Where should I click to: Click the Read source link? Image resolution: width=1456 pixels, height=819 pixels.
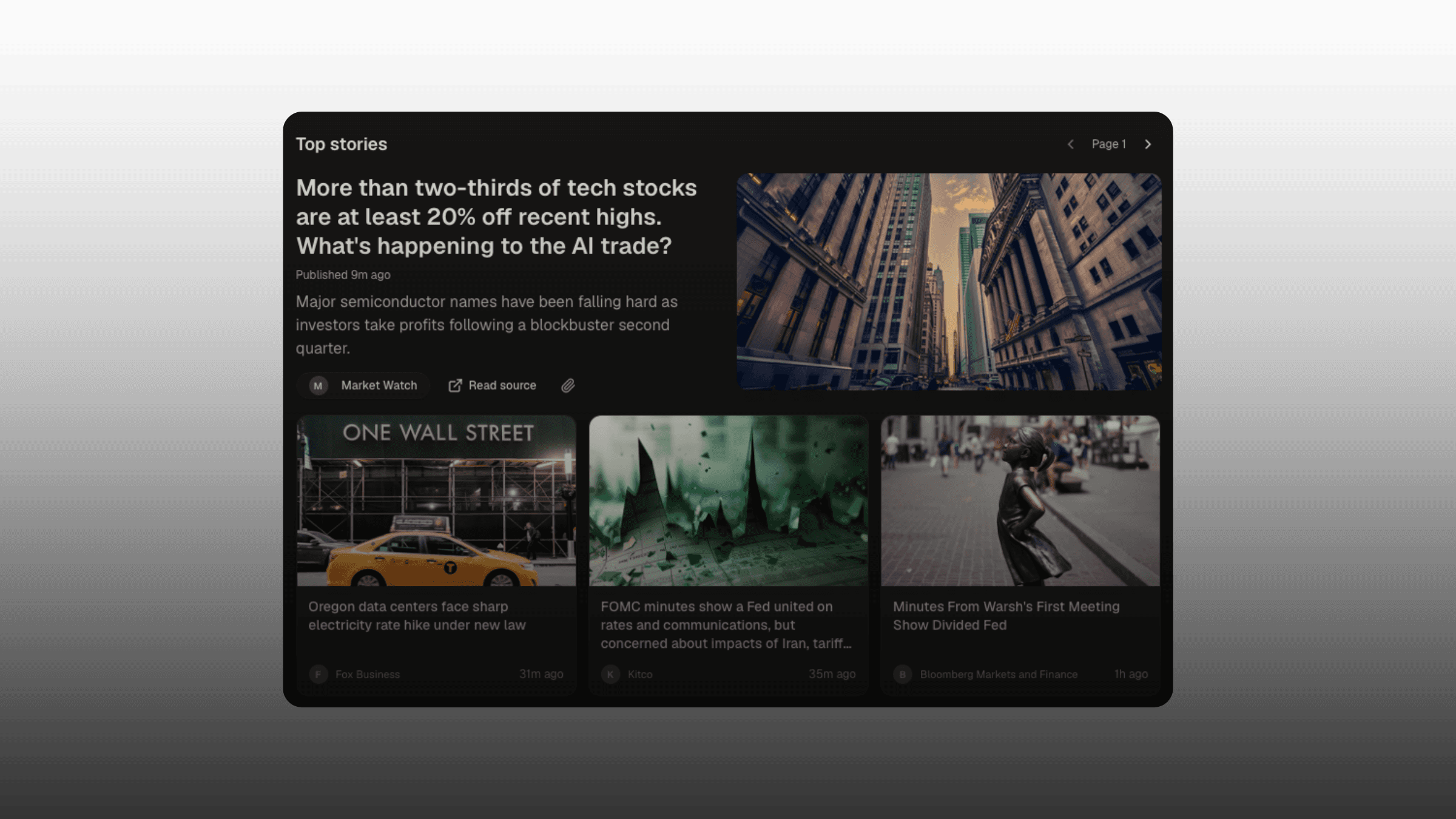pyautogui.click(x=492, y=386)
